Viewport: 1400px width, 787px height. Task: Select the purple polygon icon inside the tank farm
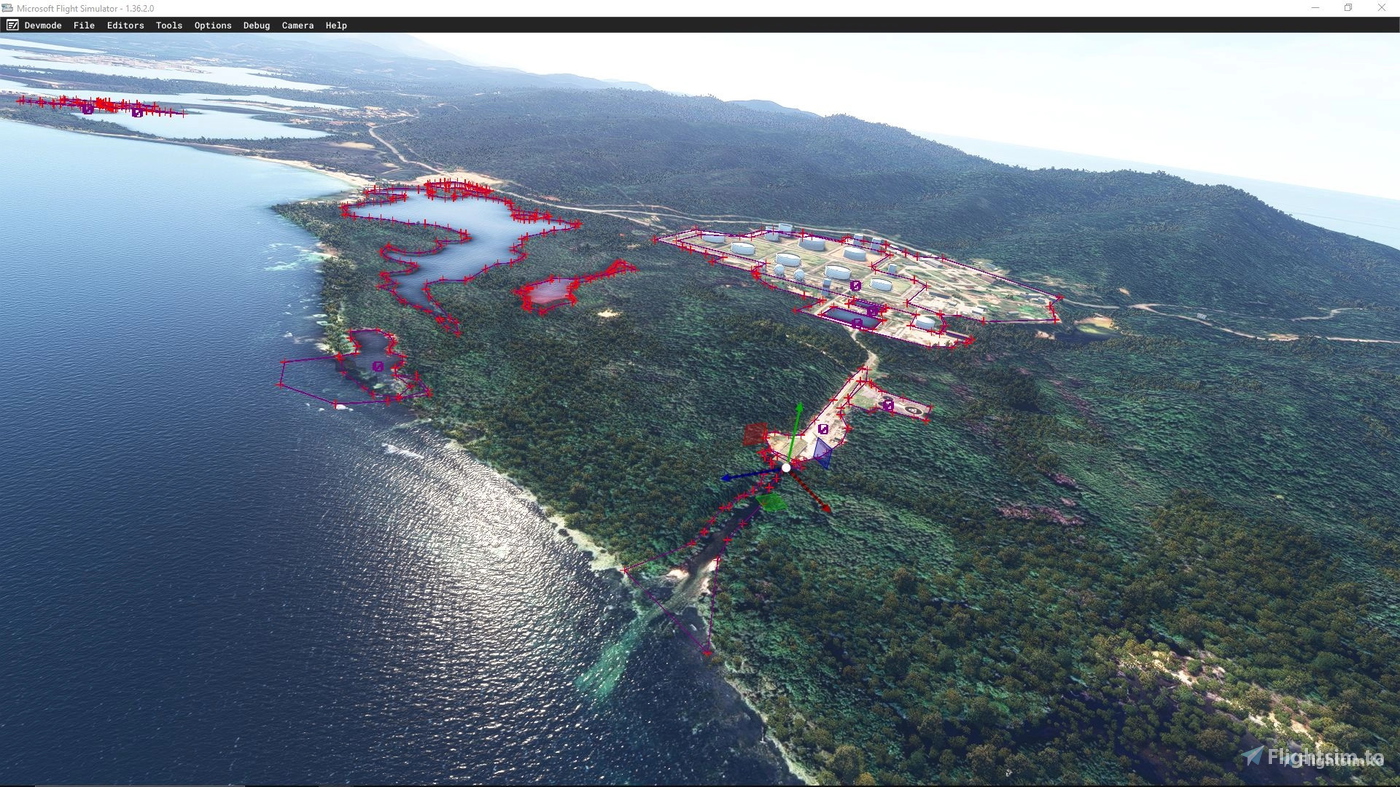coord(855,286)
